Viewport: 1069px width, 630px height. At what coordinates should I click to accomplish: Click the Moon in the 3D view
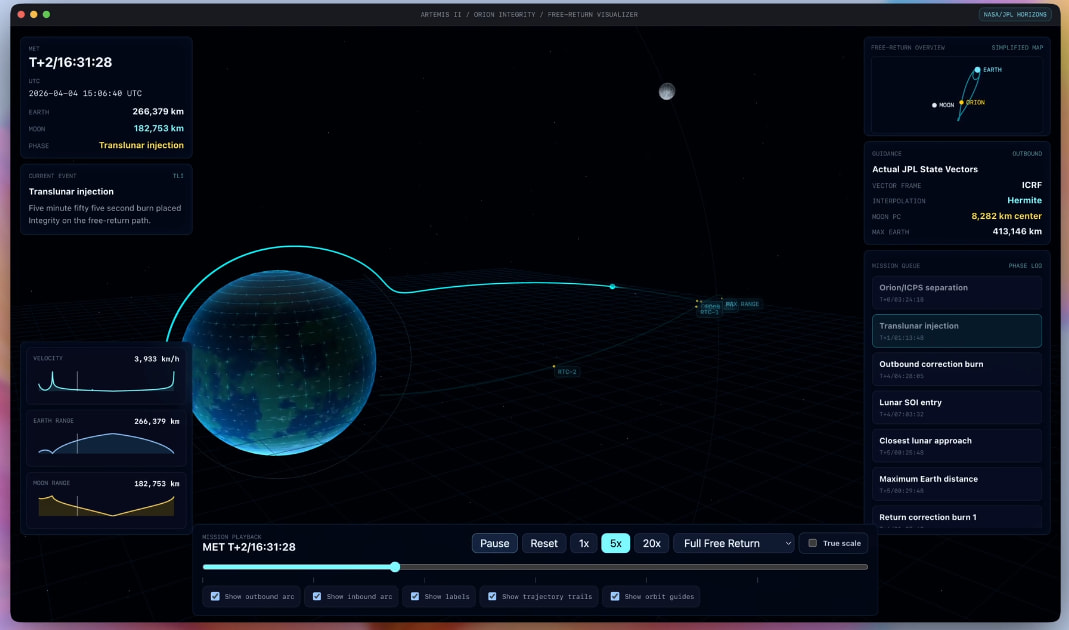pyautogui.click(x=667, y=91)
